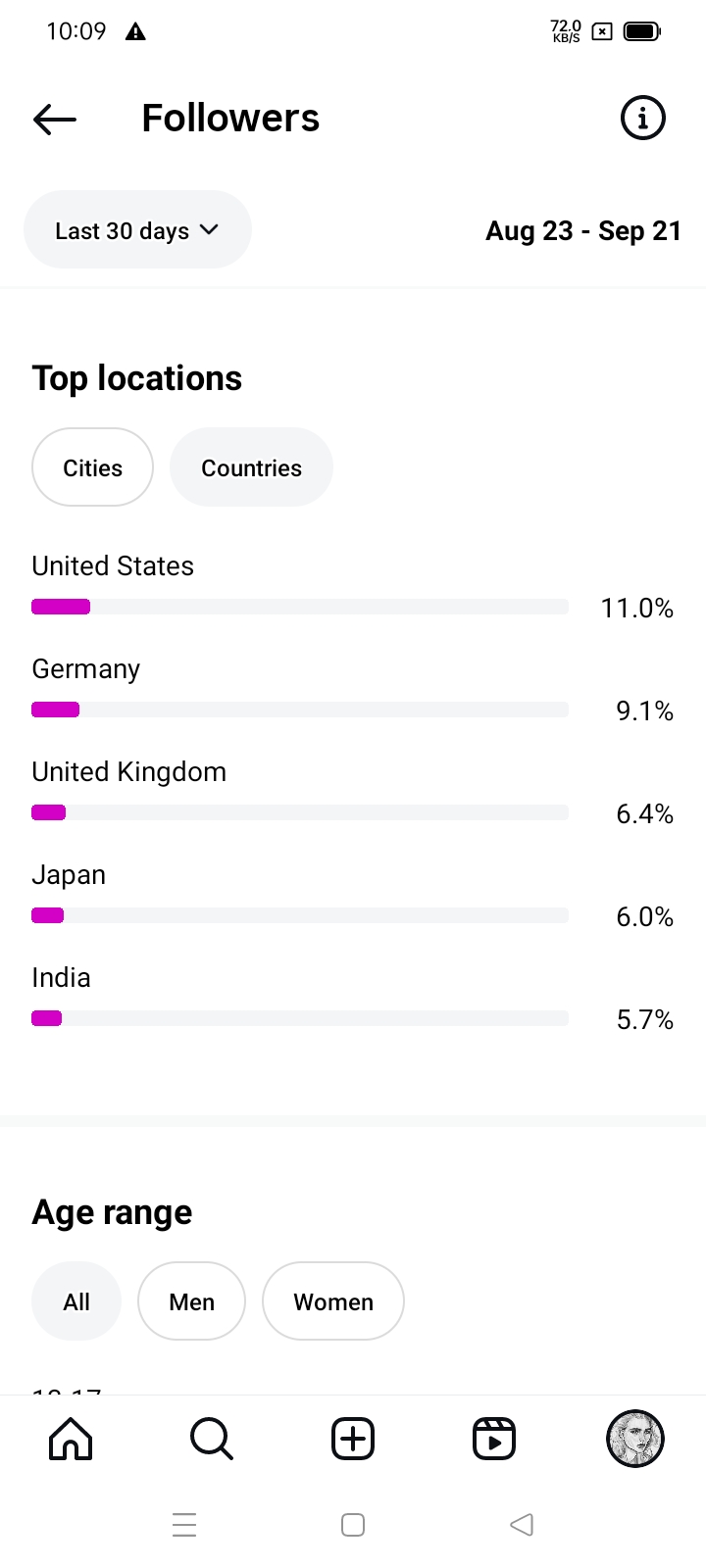Image resolution: width=706 pixels, height=1568 pixels.
Task: Select the All age range filter
Action: (x=76, y=1301)
